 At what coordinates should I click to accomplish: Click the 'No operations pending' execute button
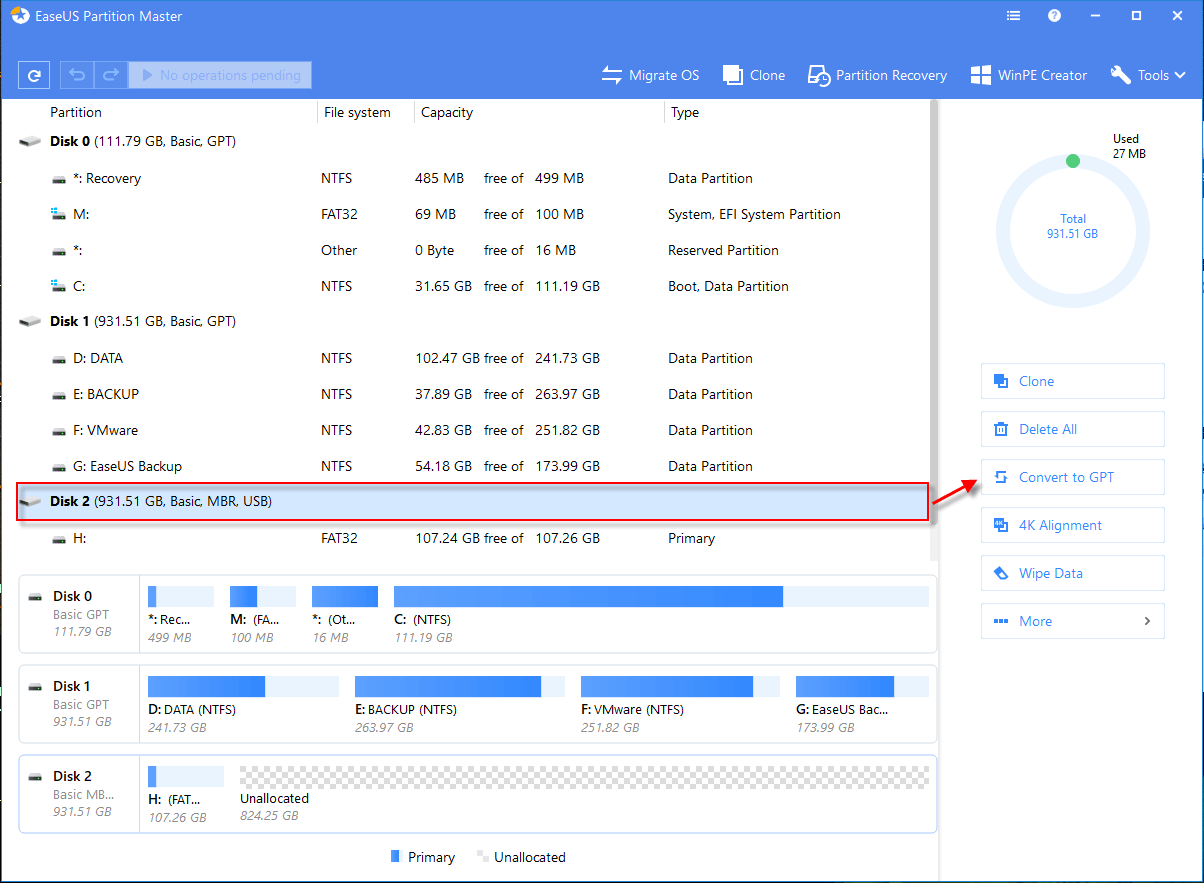(x=220, y=75)
